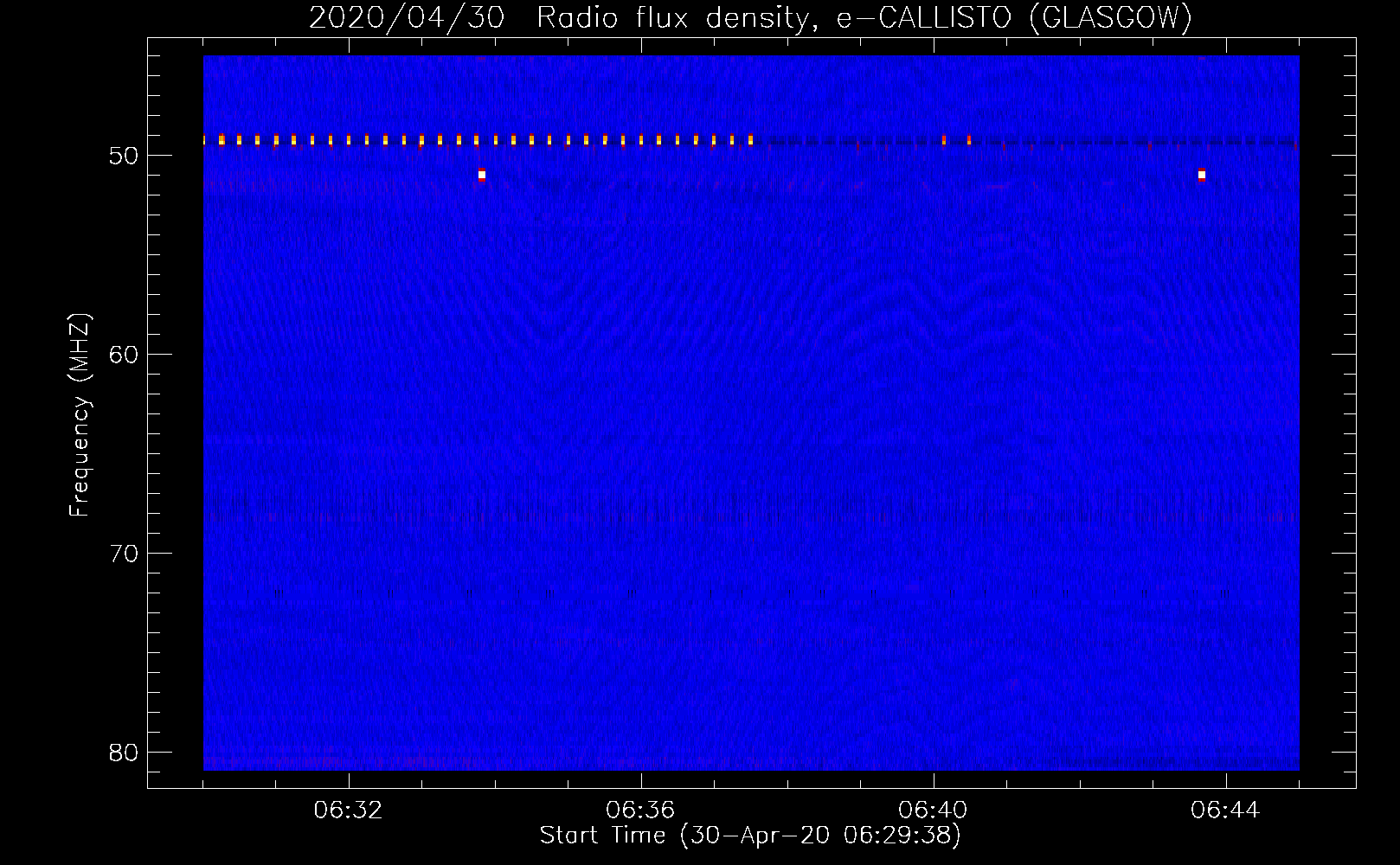Image resolution: width=1400 pixels, height=865 pixels.
Task: Click the white burst marker near 06:34
Action: click(x=482, y=175)
